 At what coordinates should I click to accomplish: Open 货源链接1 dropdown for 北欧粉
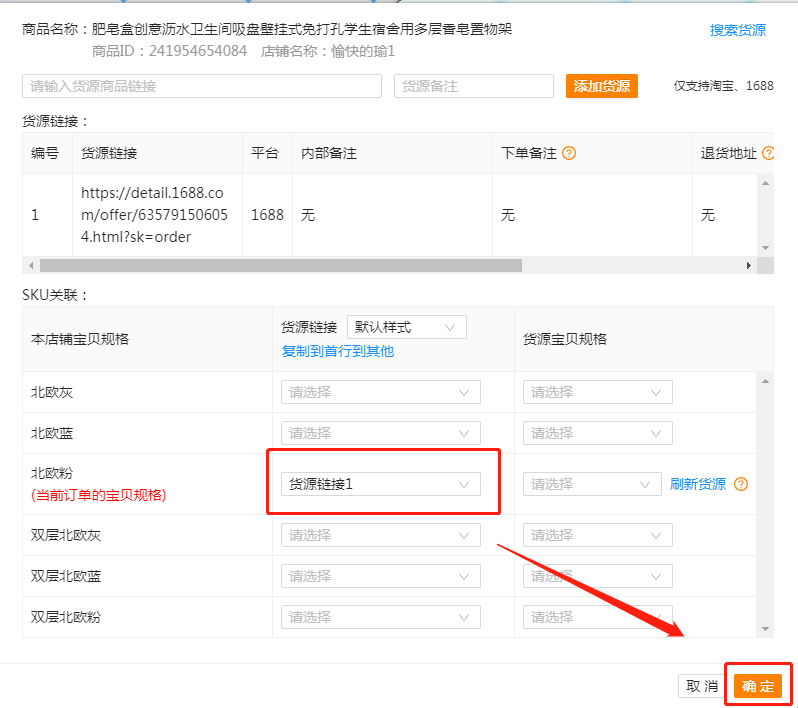380,484
